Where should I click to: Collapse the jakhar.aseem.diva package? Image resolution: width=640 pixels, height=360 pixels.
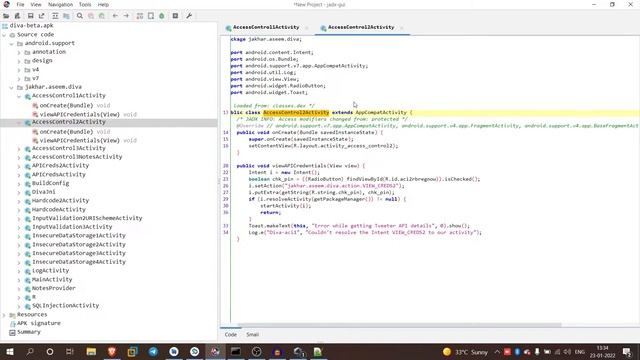point(11,87)
